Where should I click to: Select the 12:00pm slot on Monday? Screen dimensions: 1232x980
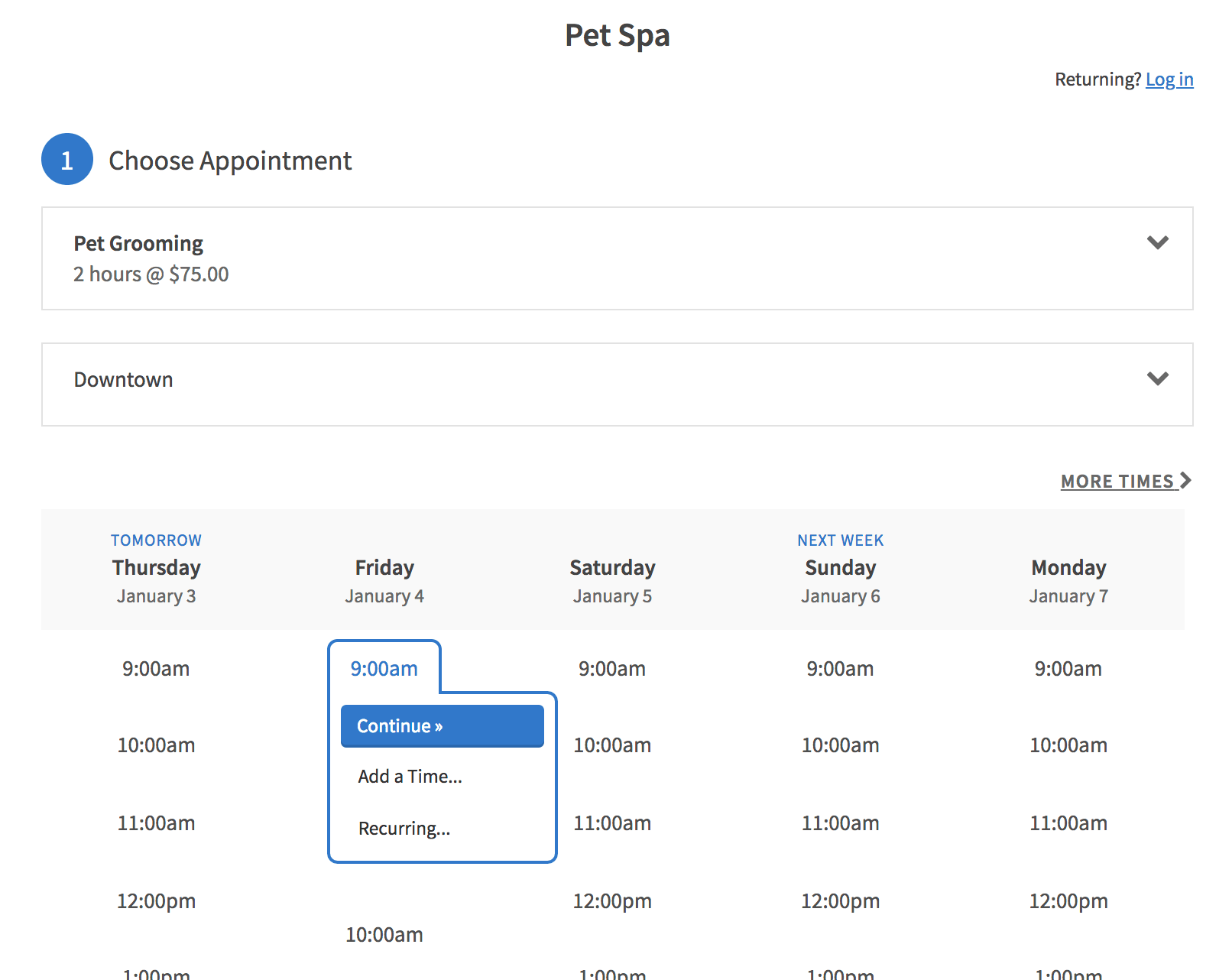1068,900
